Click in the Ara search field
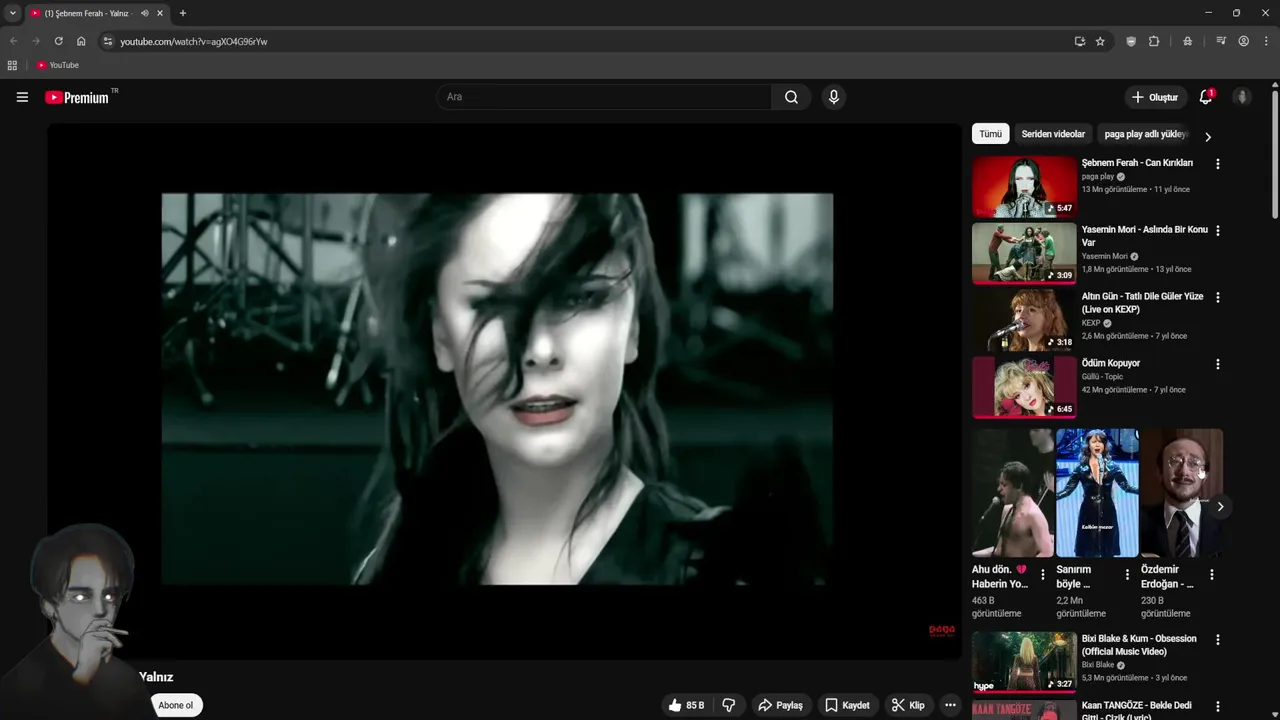This screenshot has height=720, width=1280. [603, 97]
